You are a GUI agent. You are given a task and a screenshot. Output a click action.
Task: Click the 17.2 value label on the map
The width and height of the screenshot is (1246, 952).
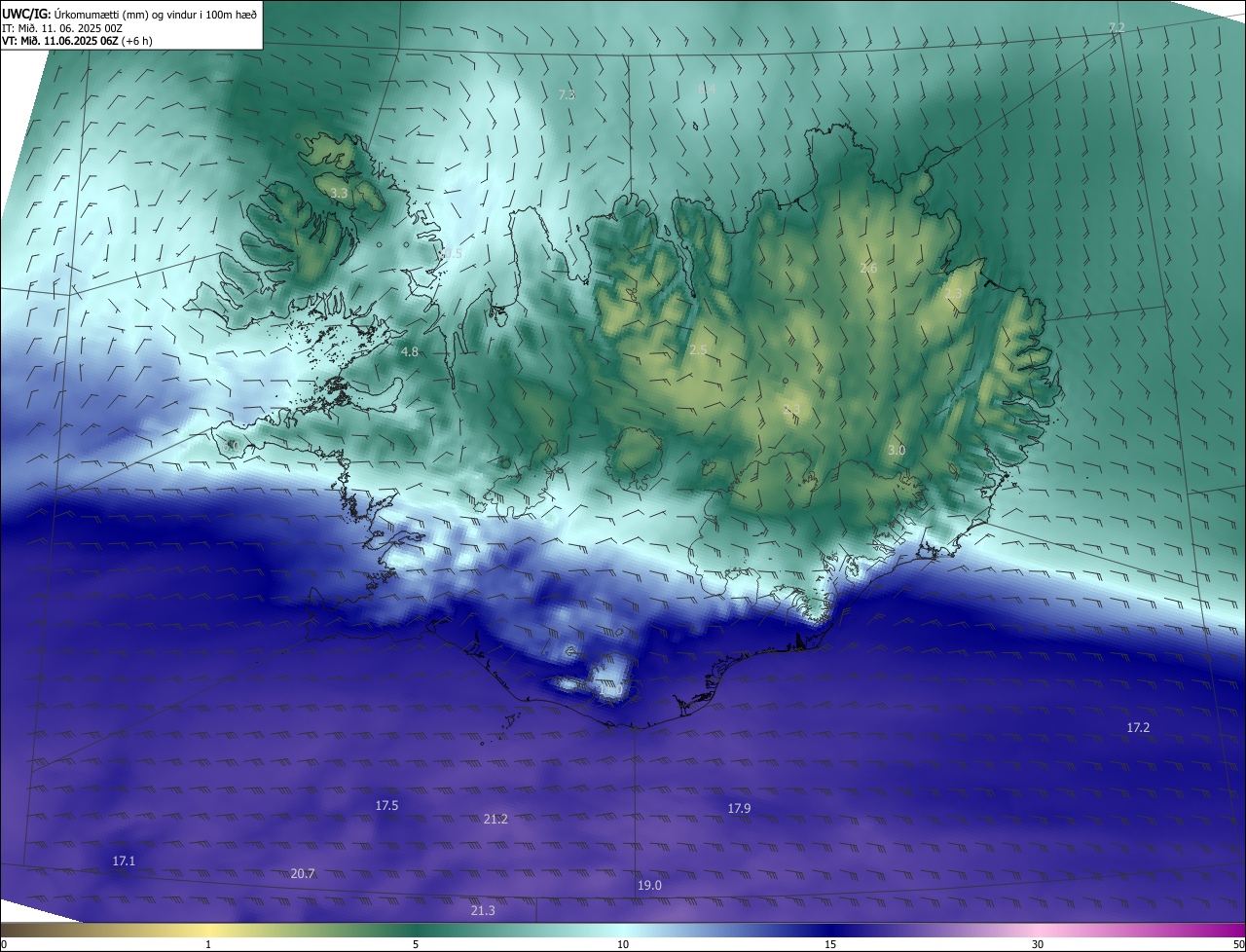click(x=1138, y=727)
